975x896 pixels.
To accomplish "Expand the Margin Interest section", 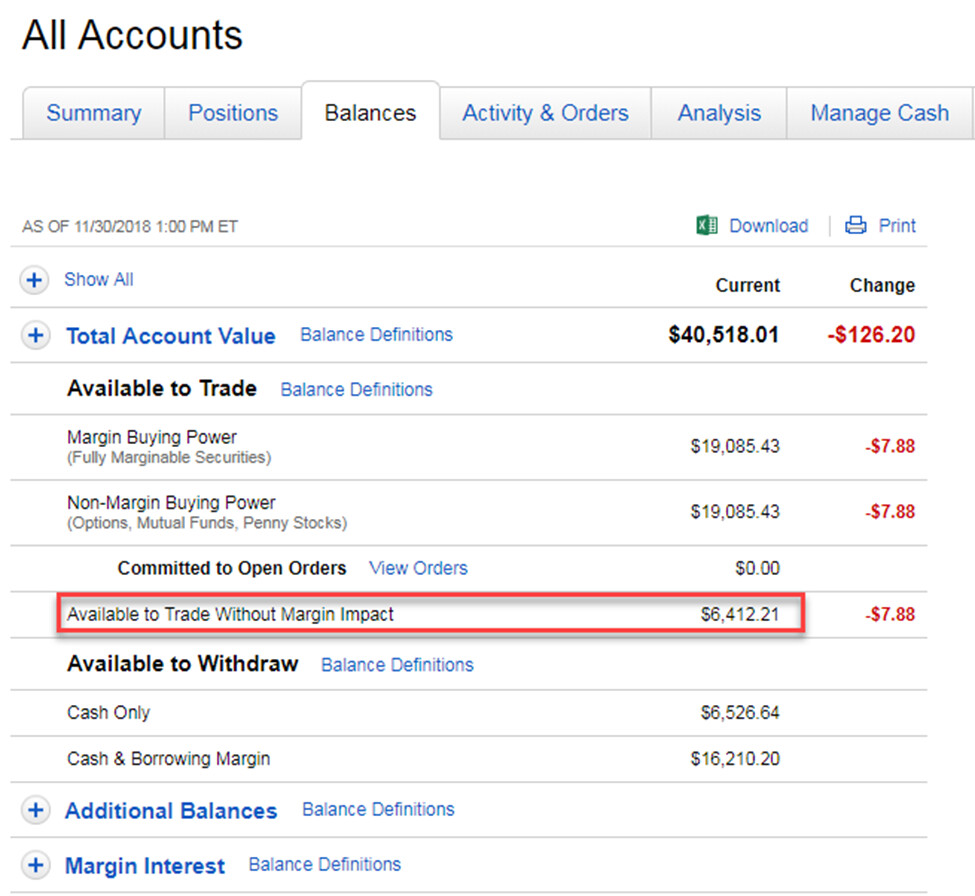I will [x=35, y=865].
